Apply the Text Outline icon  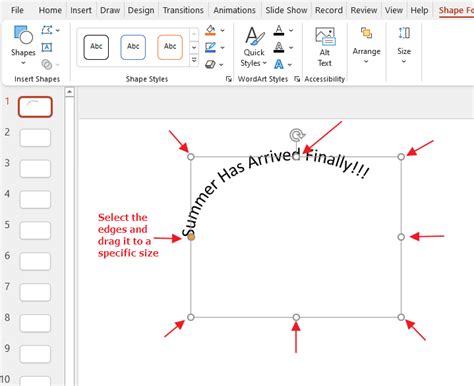click(x=279, y=47)
